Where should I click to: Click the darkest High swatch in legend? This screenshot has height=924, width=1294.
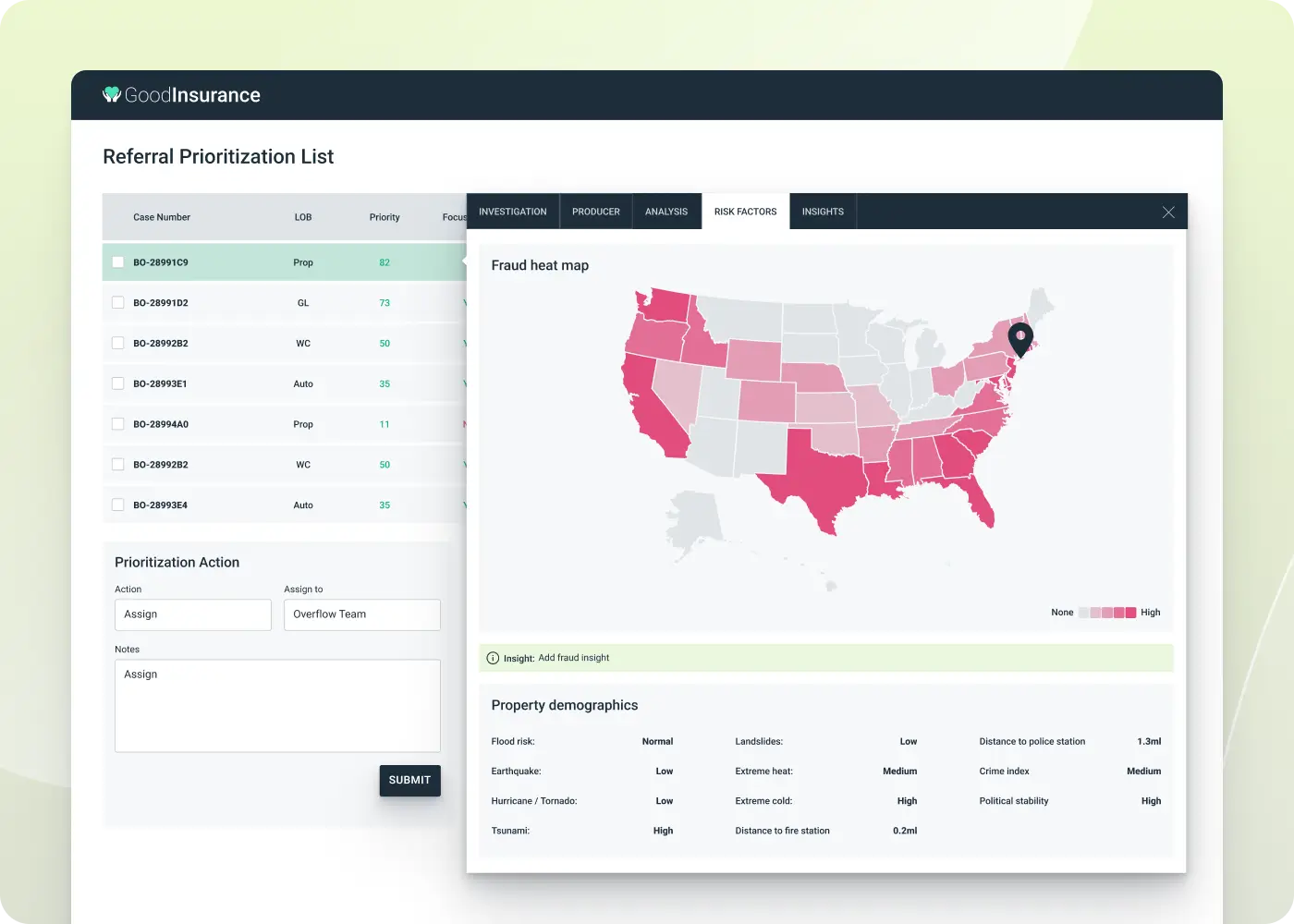tap(1130, 613)
